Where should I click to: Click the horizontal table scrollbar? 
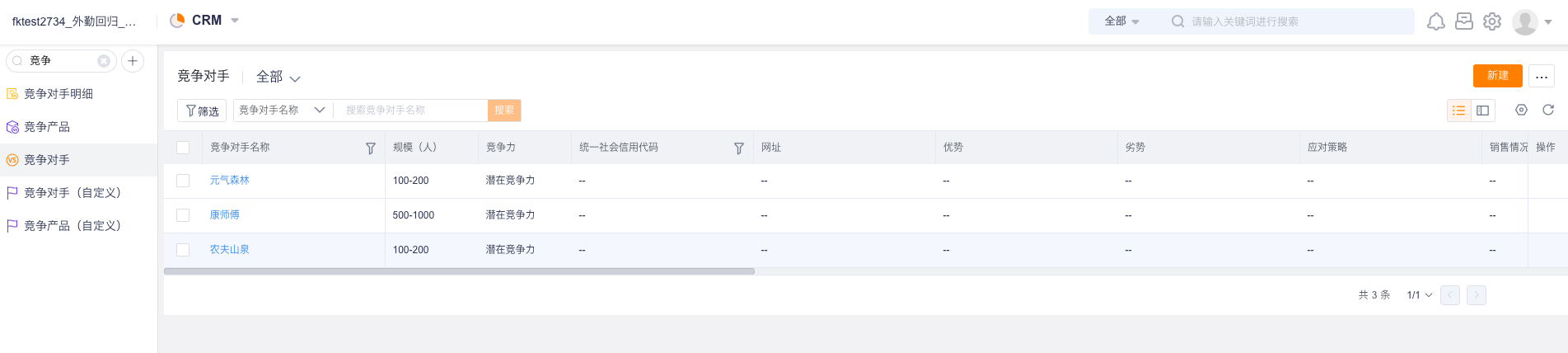click(x=459, y=271)
